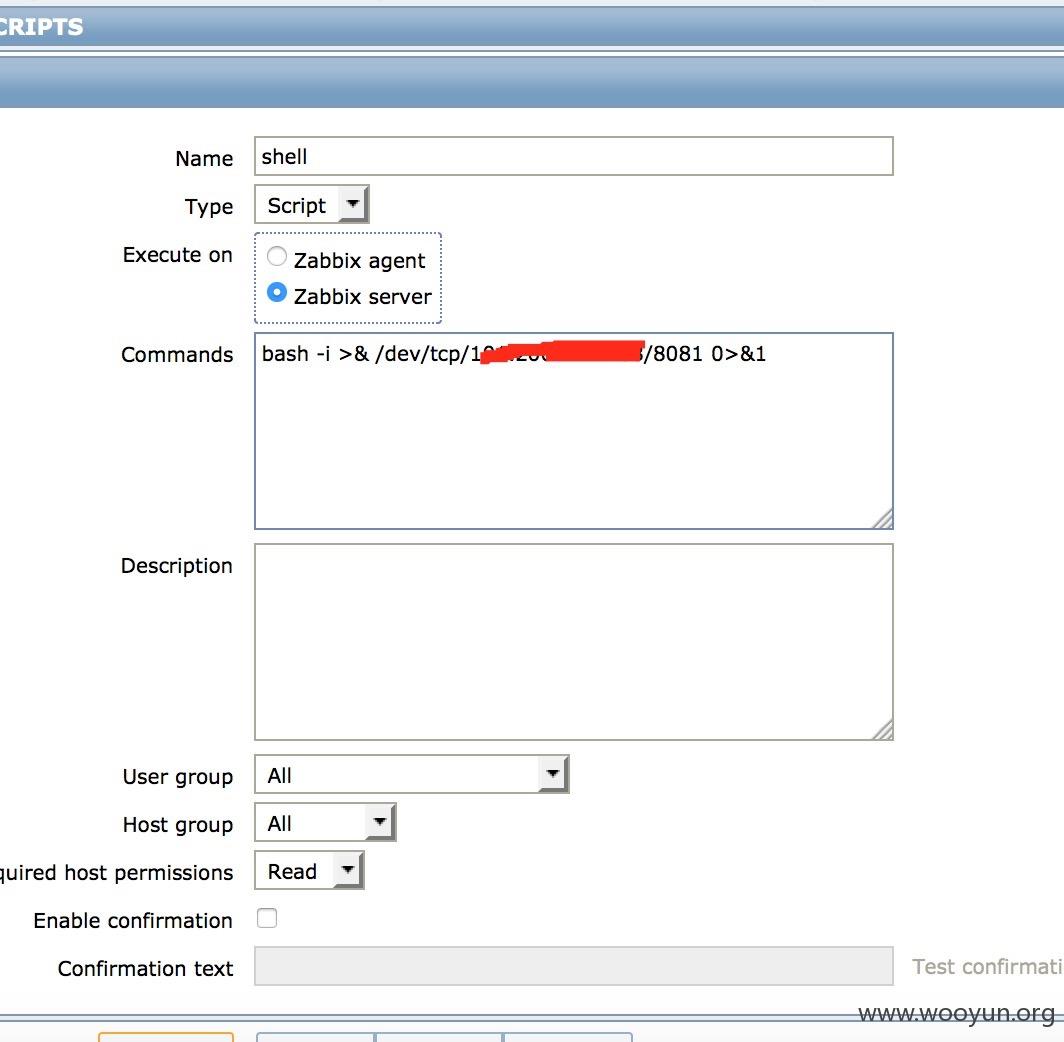Open the Host group dropdown

pyautogui.click(x=325, y=822)
